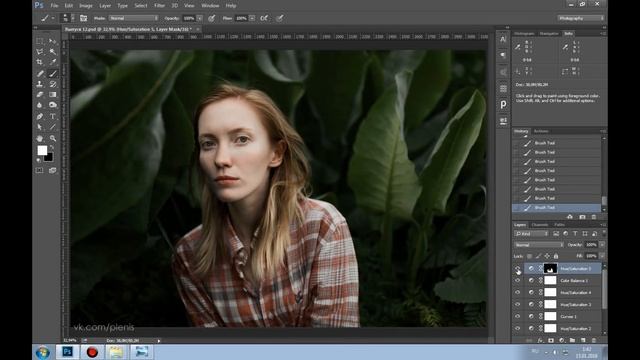This screenshot has width=640, height=360.
Task: Open the brush Mode dropdown
Action: click(133, 18)
